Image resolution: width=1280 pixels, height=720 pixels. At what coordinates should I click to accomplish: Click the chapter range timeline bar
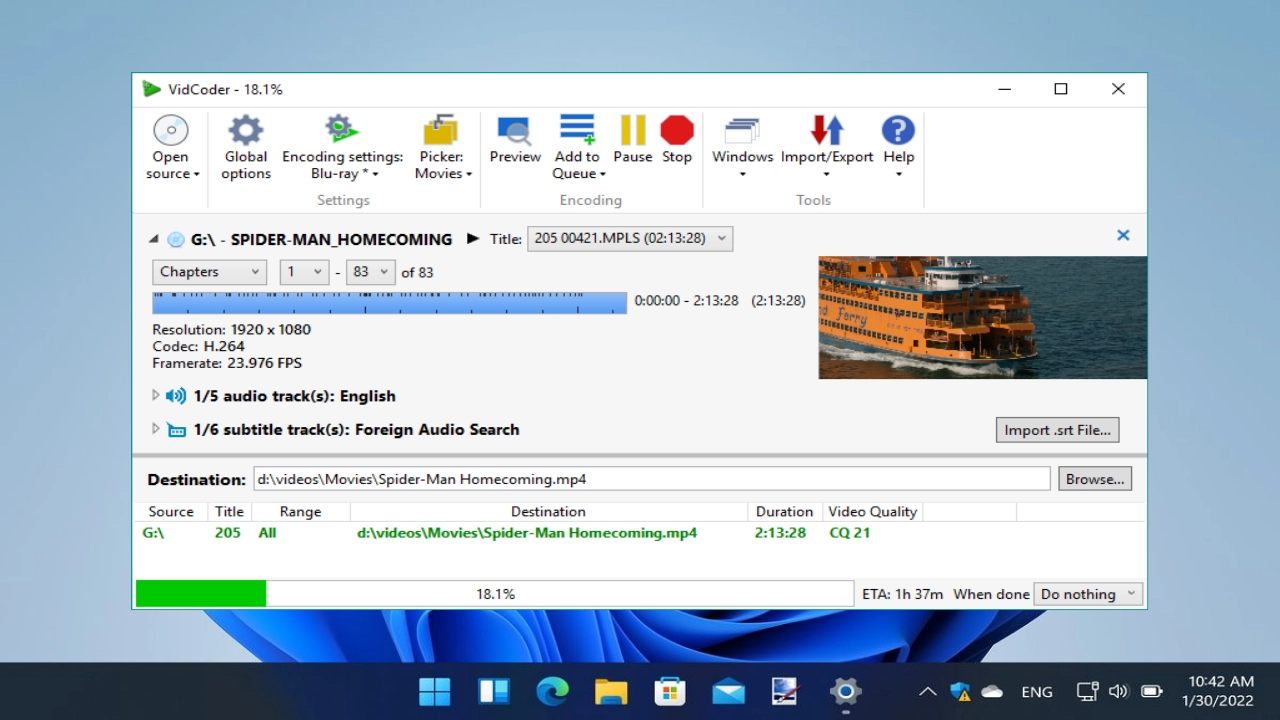(390, 303)
